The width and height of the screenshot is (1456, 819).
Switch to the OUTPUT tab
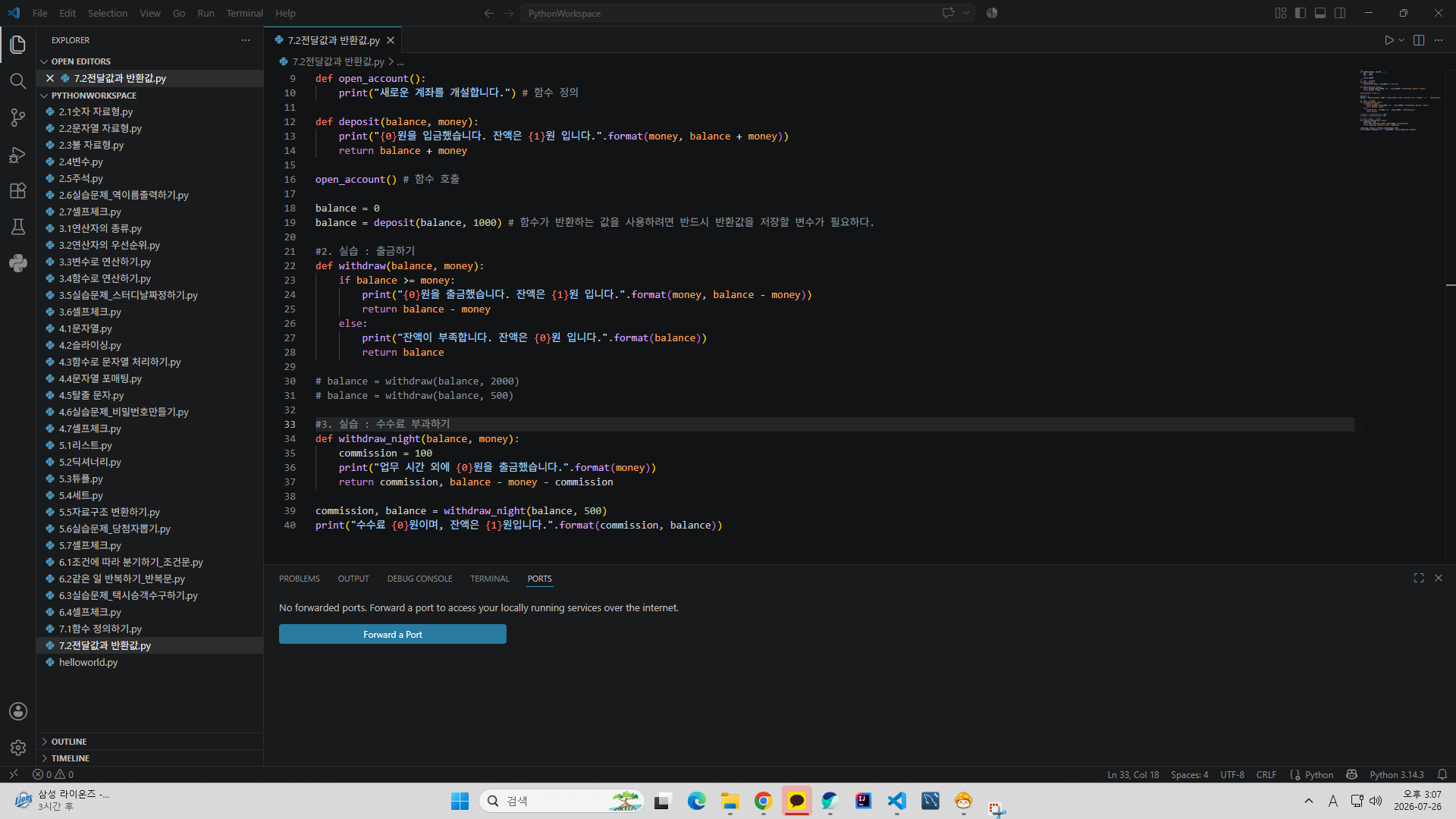[353, 579]
